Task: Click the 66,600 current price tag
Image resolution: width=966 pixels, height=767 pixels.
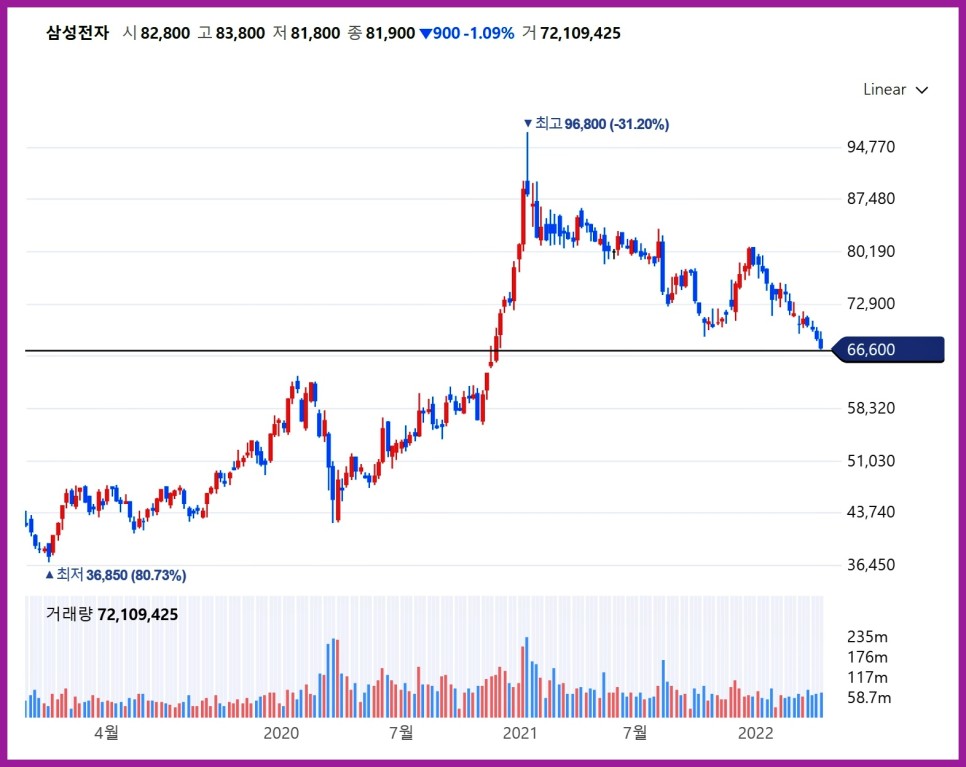Action: tap(888, 349)
